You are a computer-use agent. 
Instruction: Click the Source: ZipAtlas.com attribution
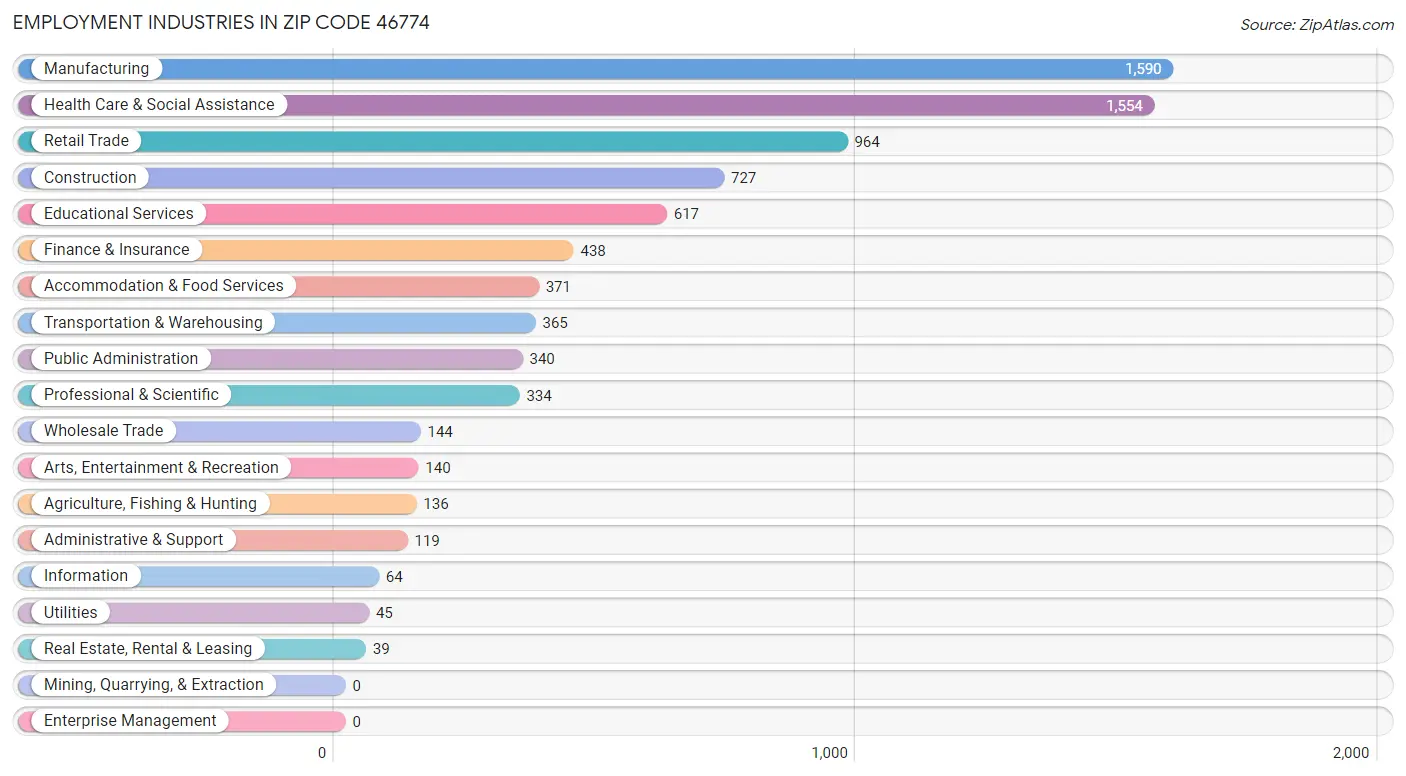[1316, 25]
